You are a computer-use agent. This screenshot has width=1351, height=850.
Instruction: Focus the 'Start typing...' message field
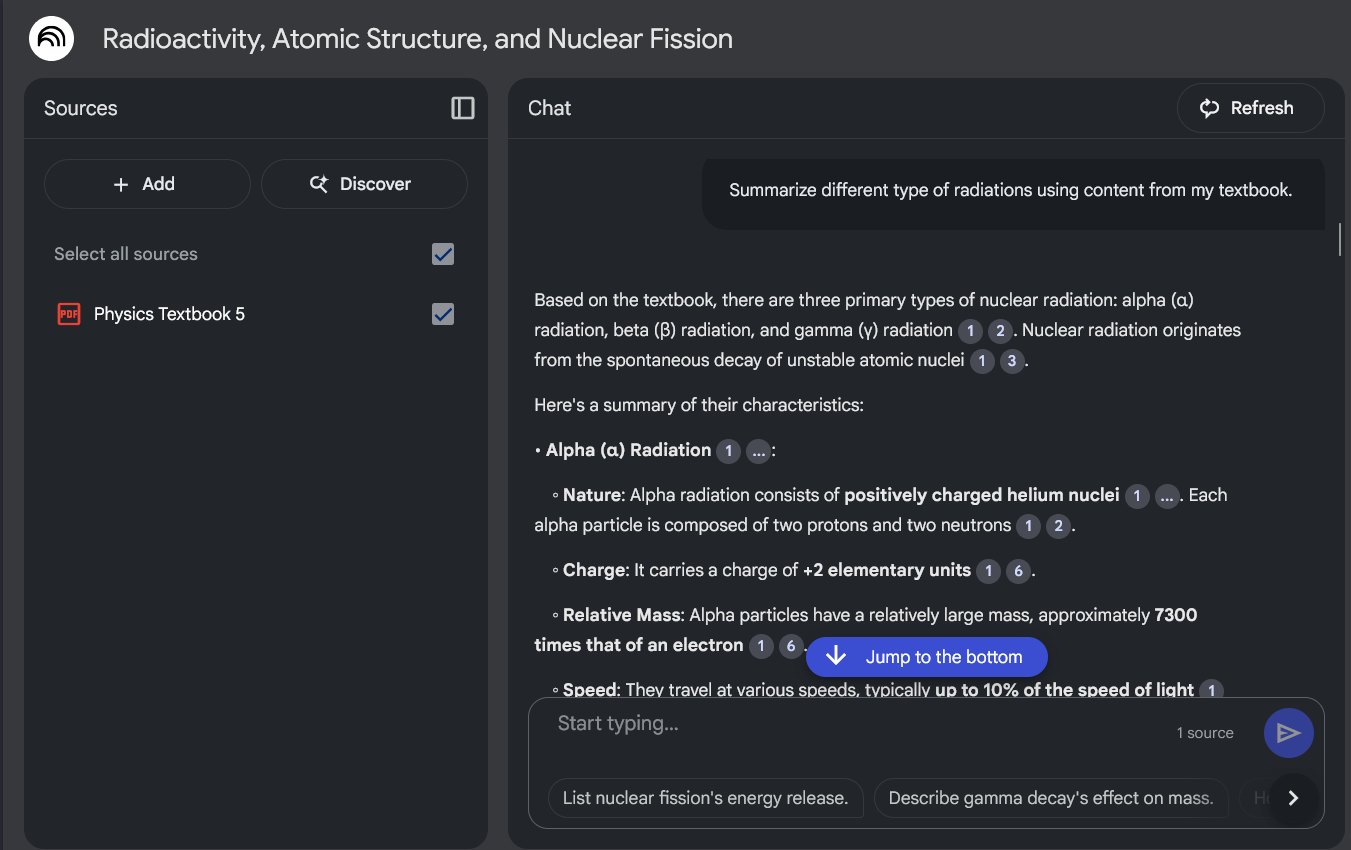point(850,724)
